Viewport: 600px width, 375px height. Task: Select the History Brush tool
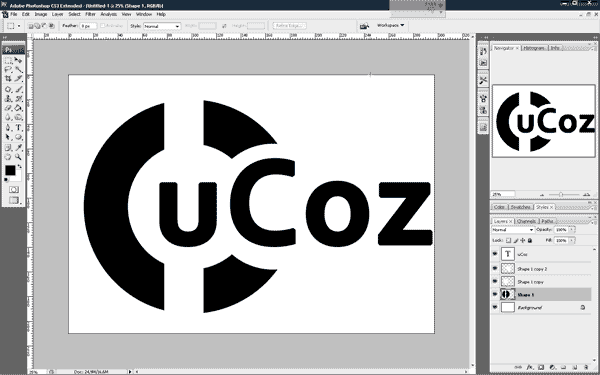point(18,99)
